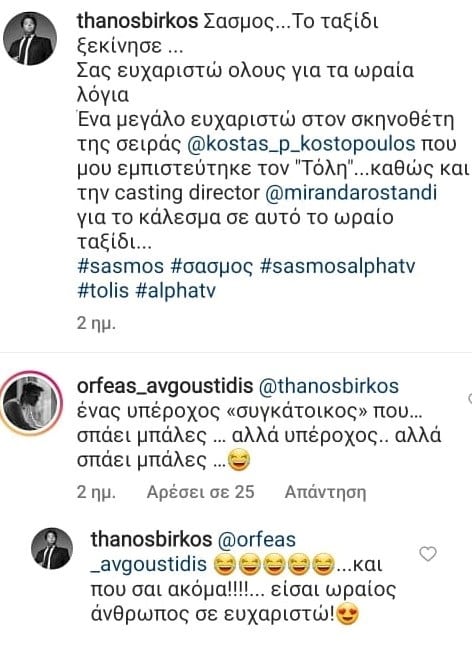
Task: Open thanosbirkos username in reply comment
Action: pos(151,539)
